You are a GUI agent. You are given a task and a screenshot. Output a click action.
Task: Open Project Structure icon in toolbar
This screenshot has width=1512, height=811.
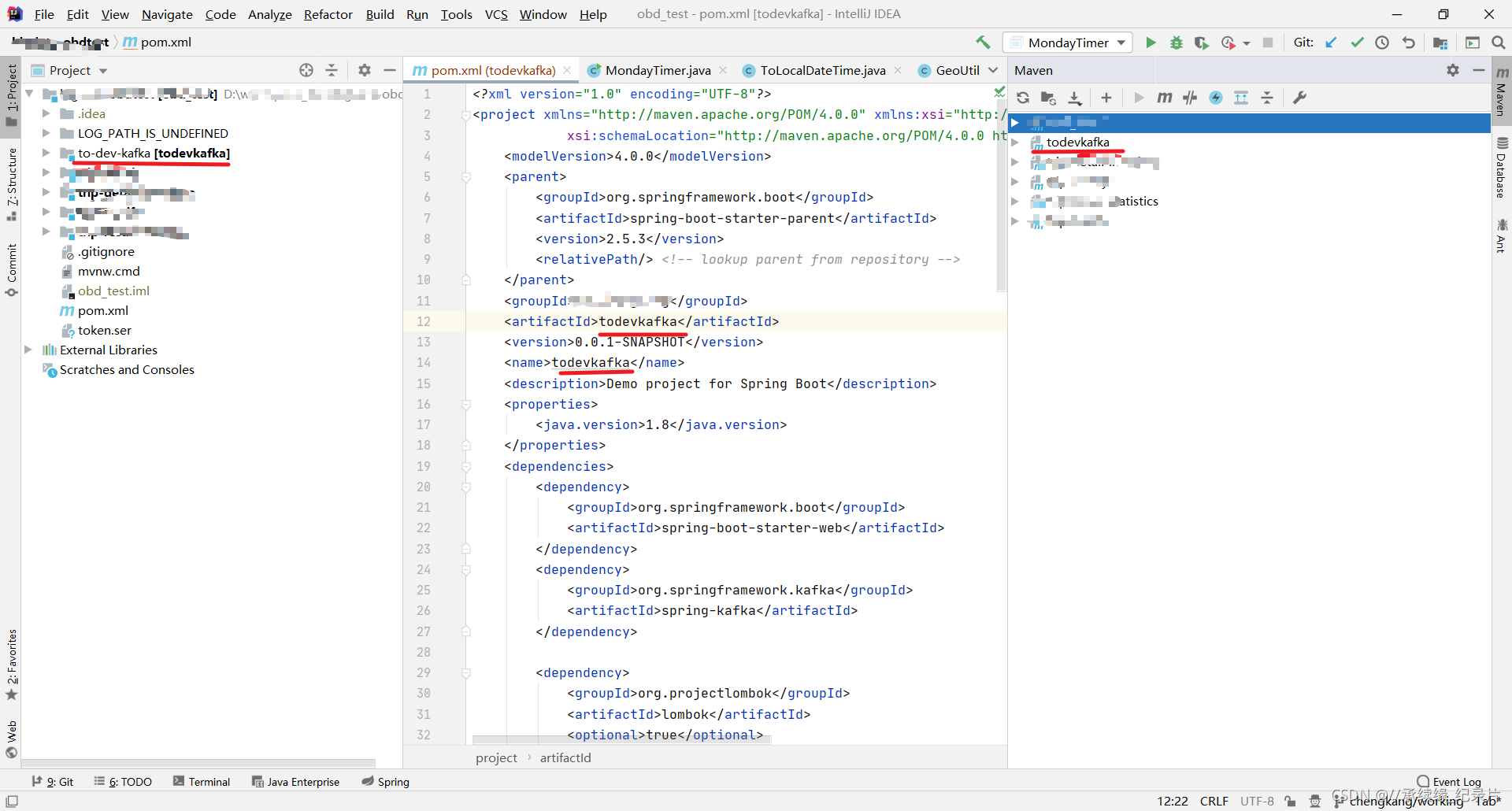point(1440,43)
